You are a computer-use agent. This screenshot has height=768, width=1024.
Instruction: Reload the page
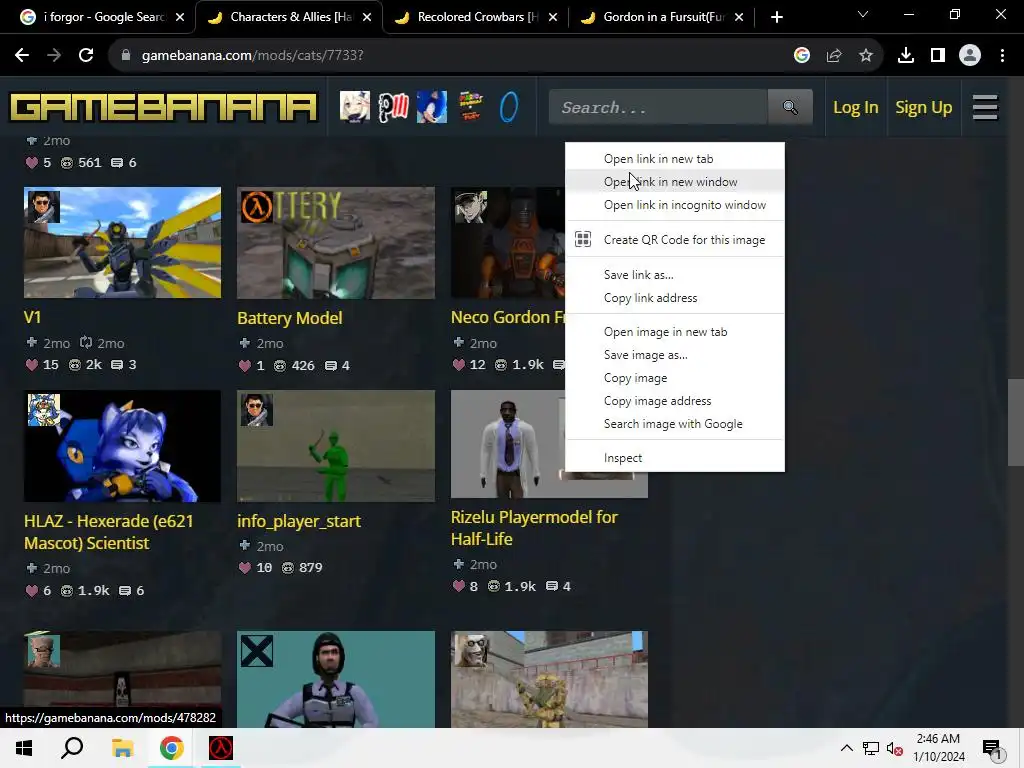pyautogui.click(x=86, y=56)
